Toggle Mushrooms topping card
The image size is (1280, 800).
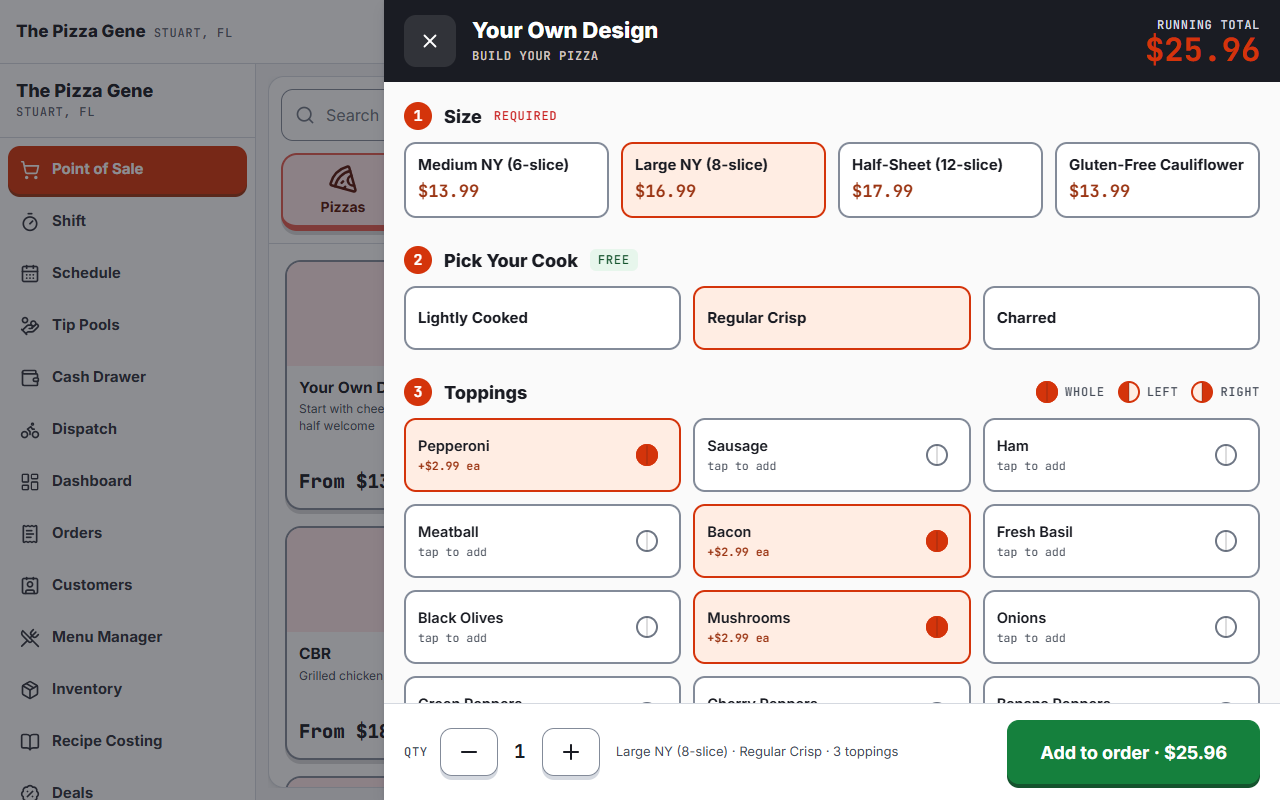832,627
